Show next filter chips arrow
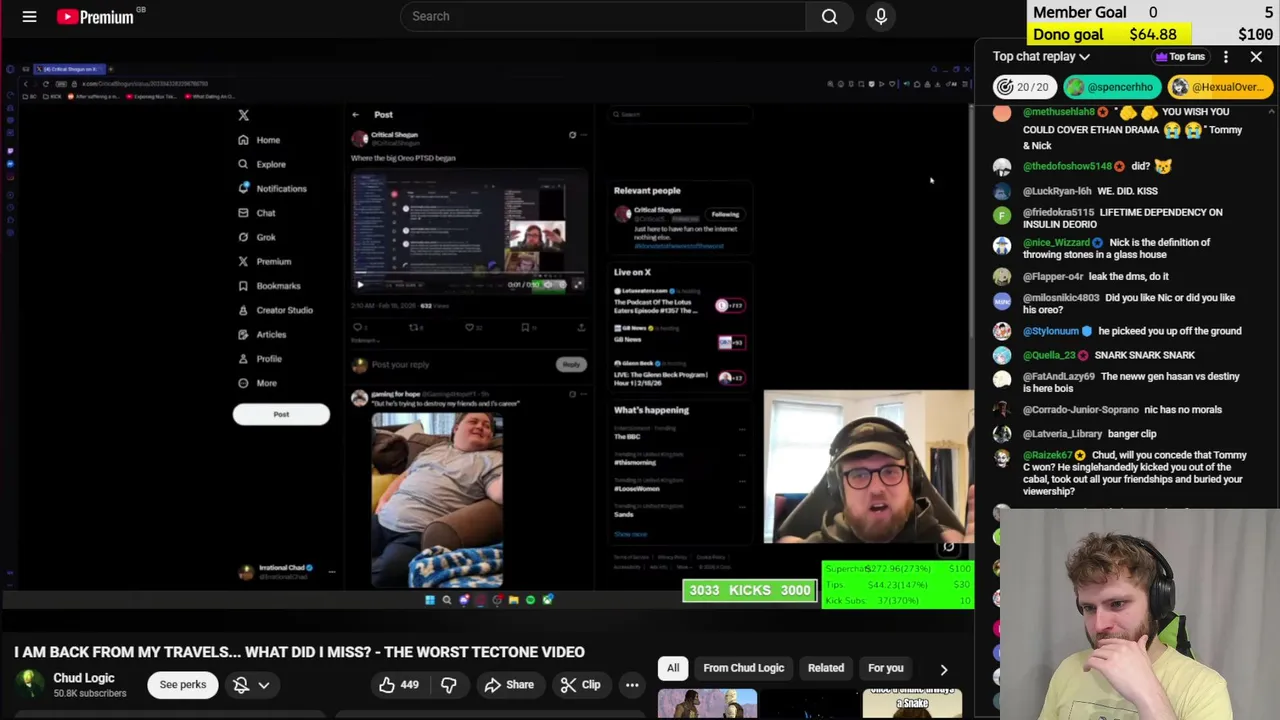The image size is (1280, 720). point(943,669)
